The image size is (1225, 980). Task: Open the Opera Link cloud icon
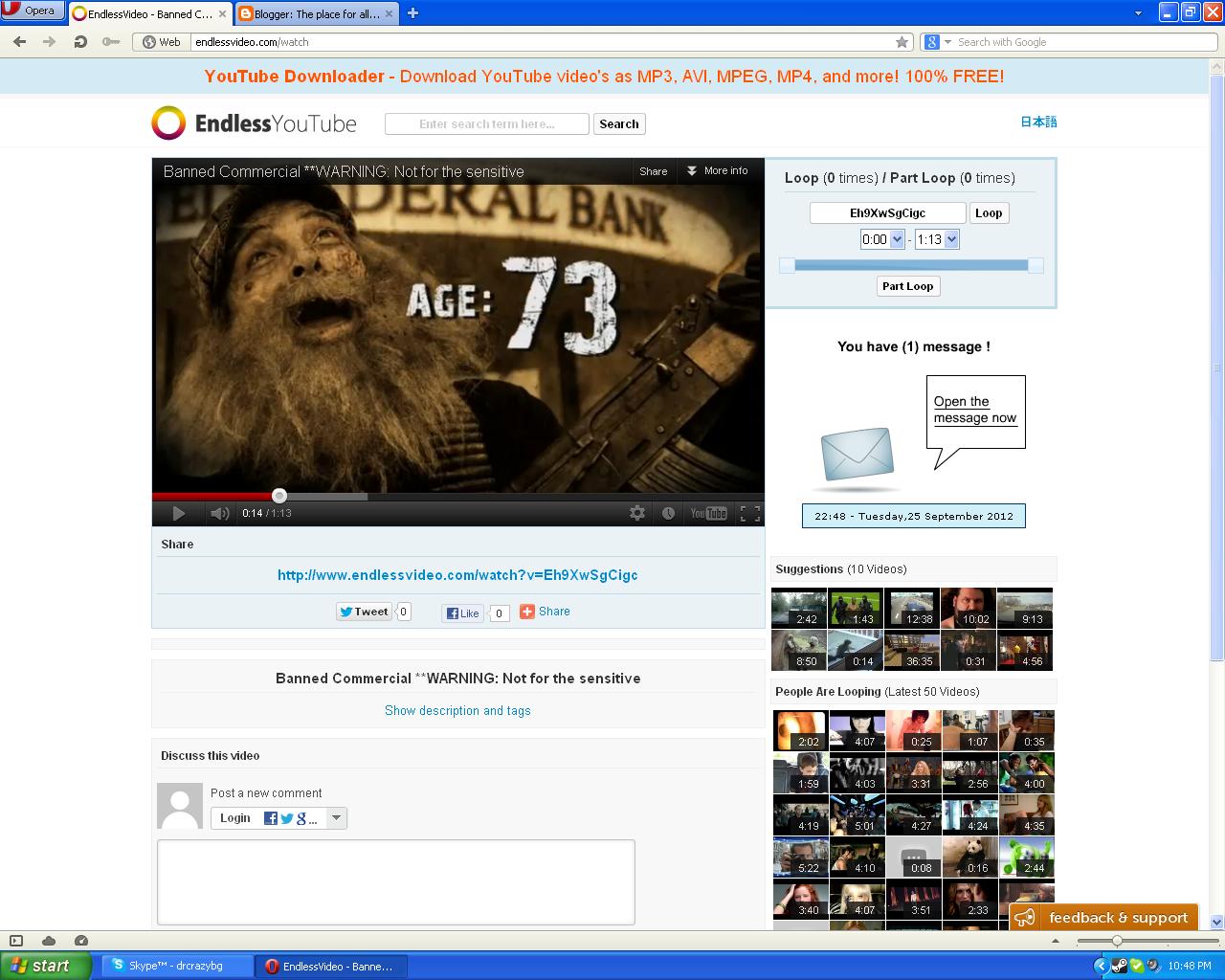pyautogui.click(x=49, y=942)
